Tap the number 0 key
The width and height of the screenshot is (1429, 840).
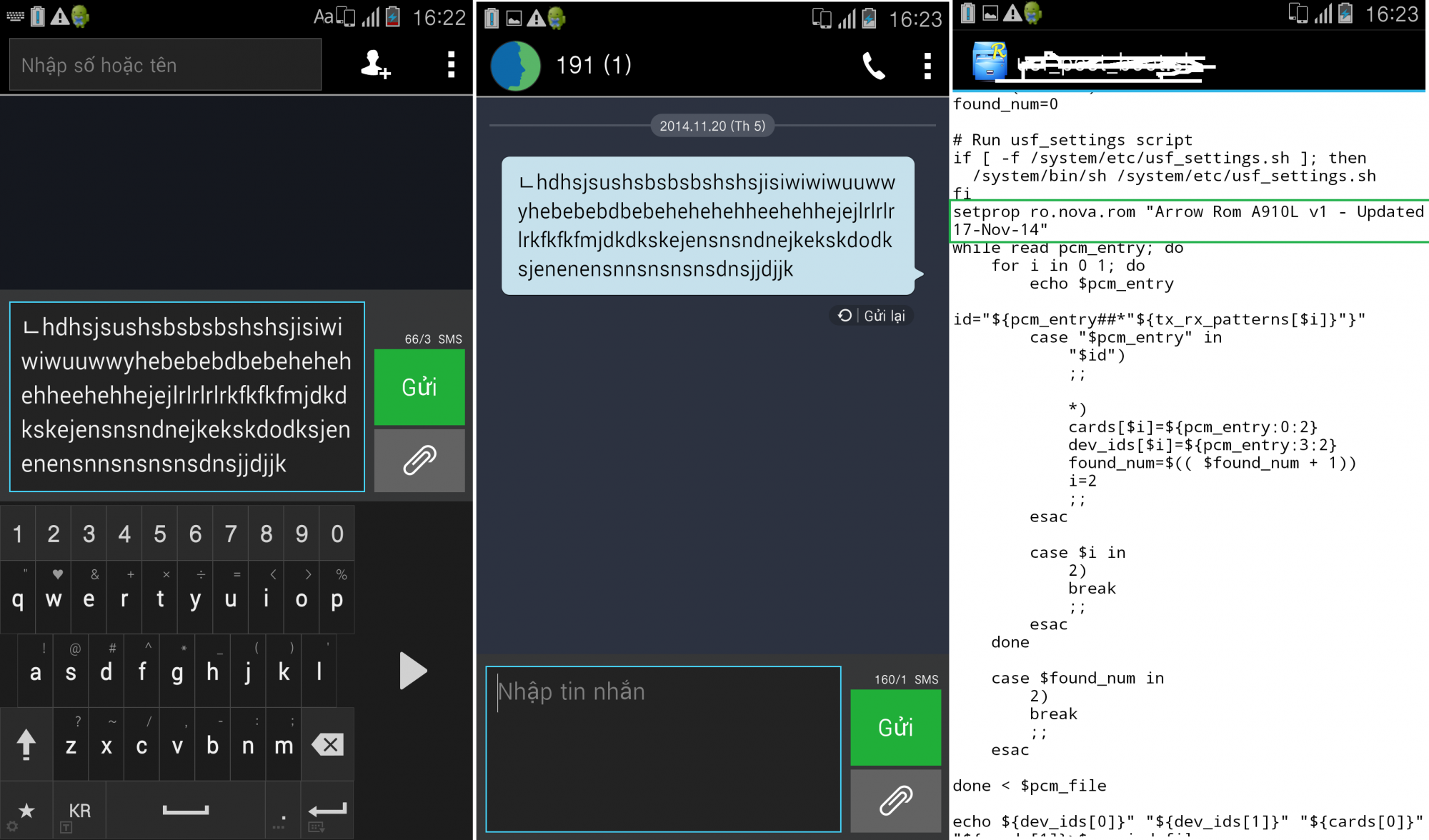tap(337, 533)
